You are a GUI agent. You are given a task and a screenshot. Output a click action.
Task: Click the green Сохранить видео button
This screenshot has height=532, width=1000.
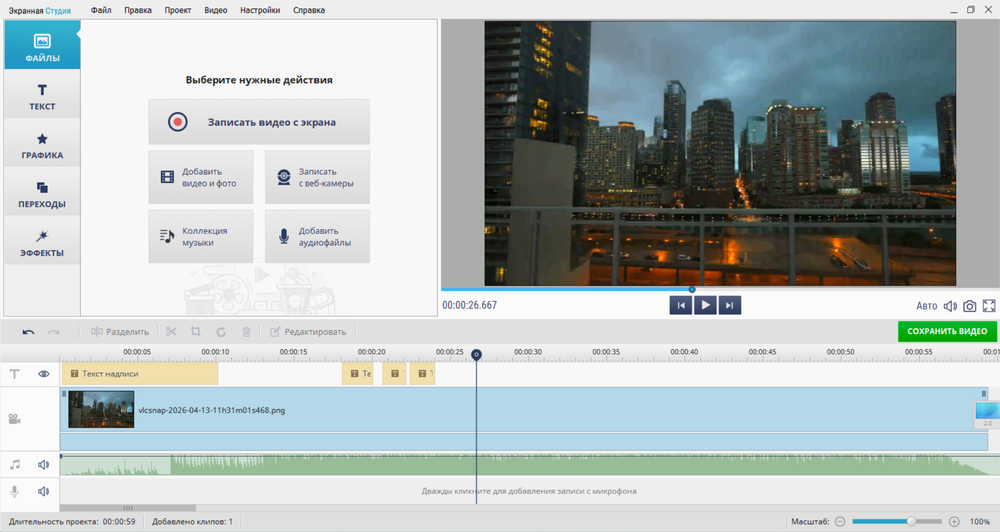[947, 331]
